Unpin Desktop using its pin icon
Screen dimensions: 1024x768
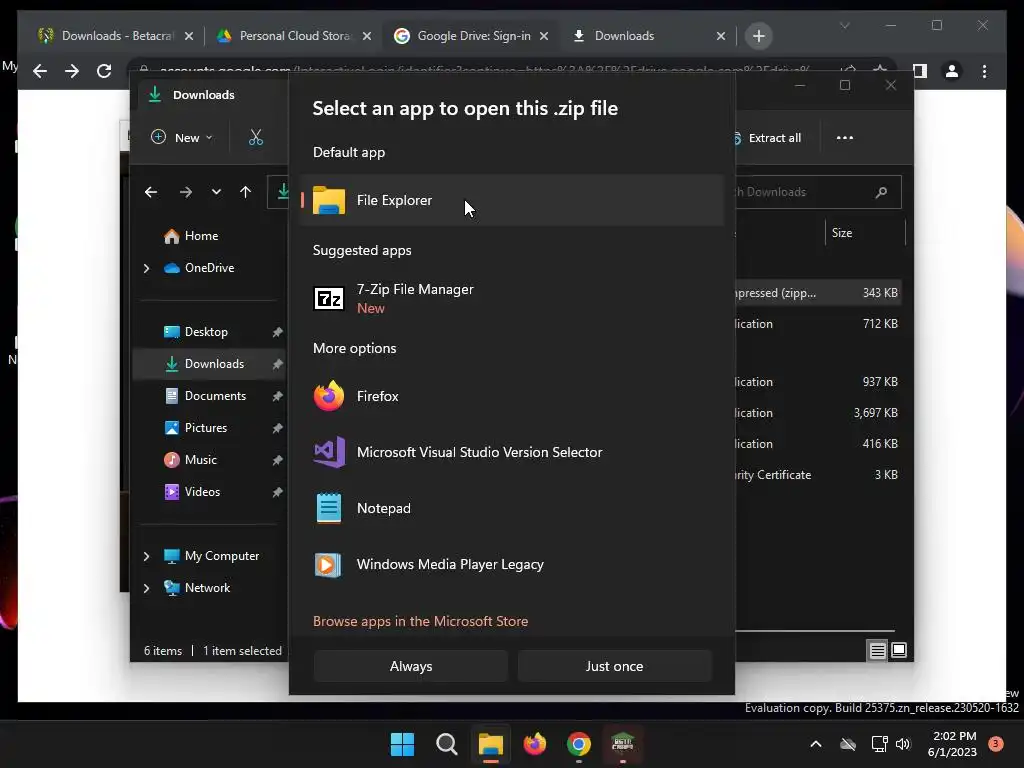coord(277,332)
